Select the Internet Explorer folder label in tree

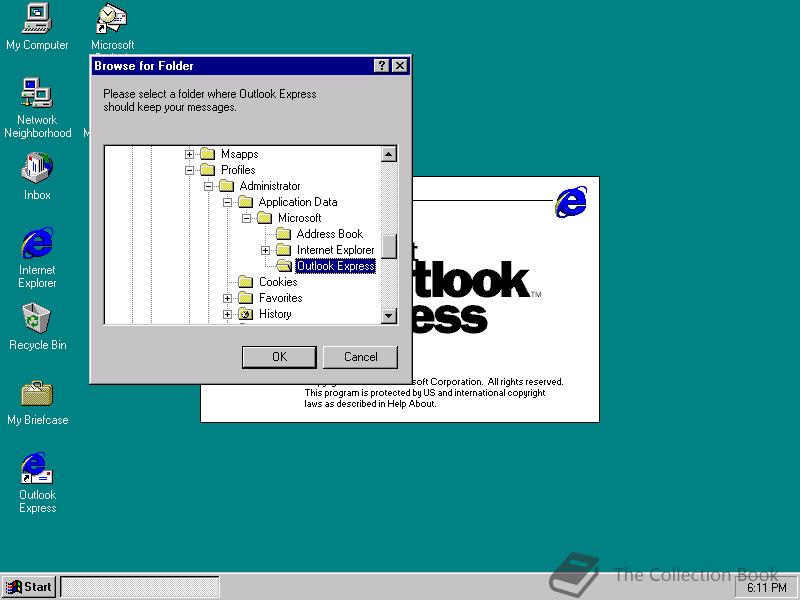335,249
